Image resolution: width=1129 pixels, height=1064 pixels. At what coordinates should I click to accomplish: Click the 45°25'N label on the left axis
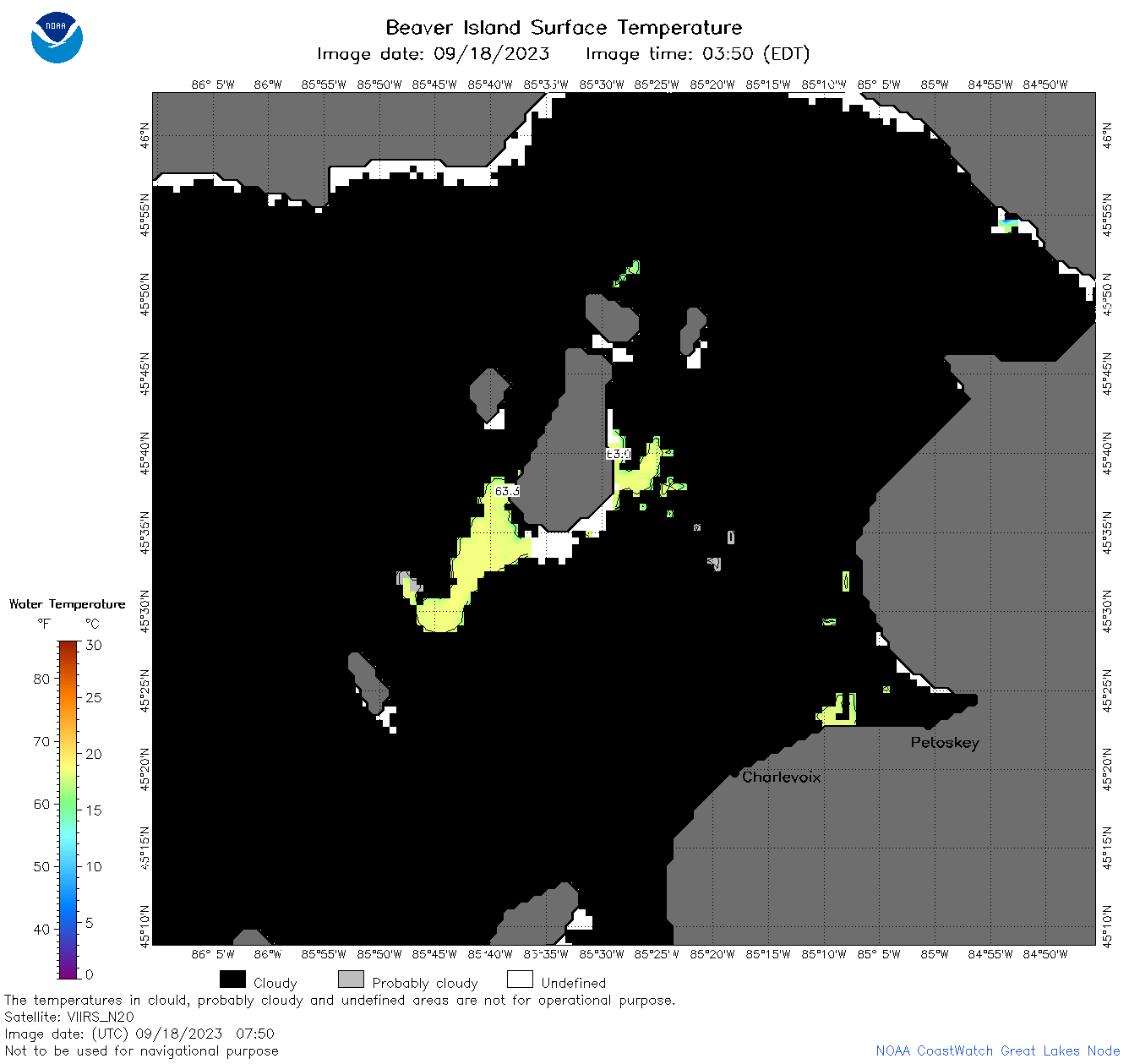(145, 690)
